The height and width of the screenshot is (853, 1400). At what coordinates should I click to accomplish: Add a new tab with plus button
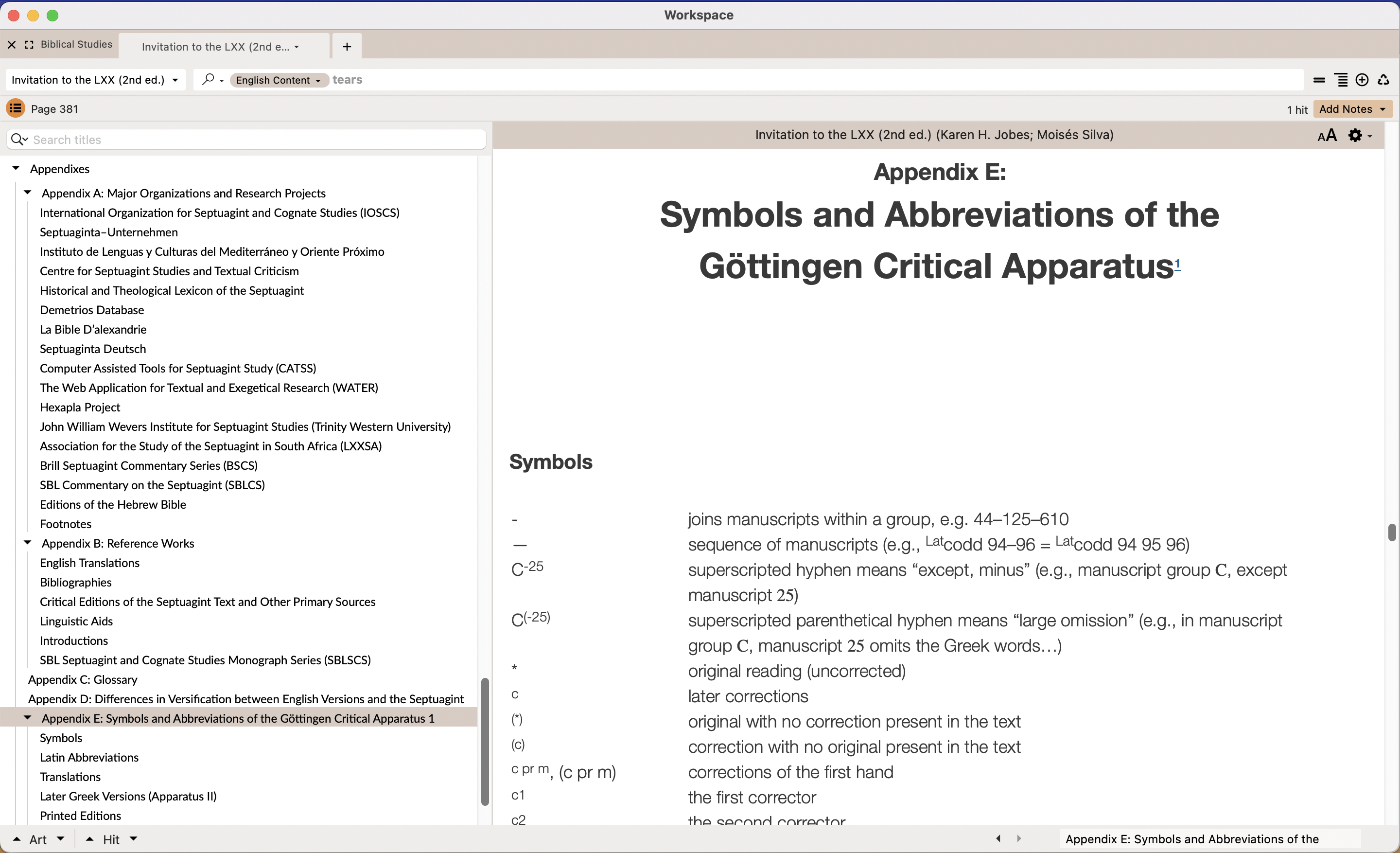point(347,47)
